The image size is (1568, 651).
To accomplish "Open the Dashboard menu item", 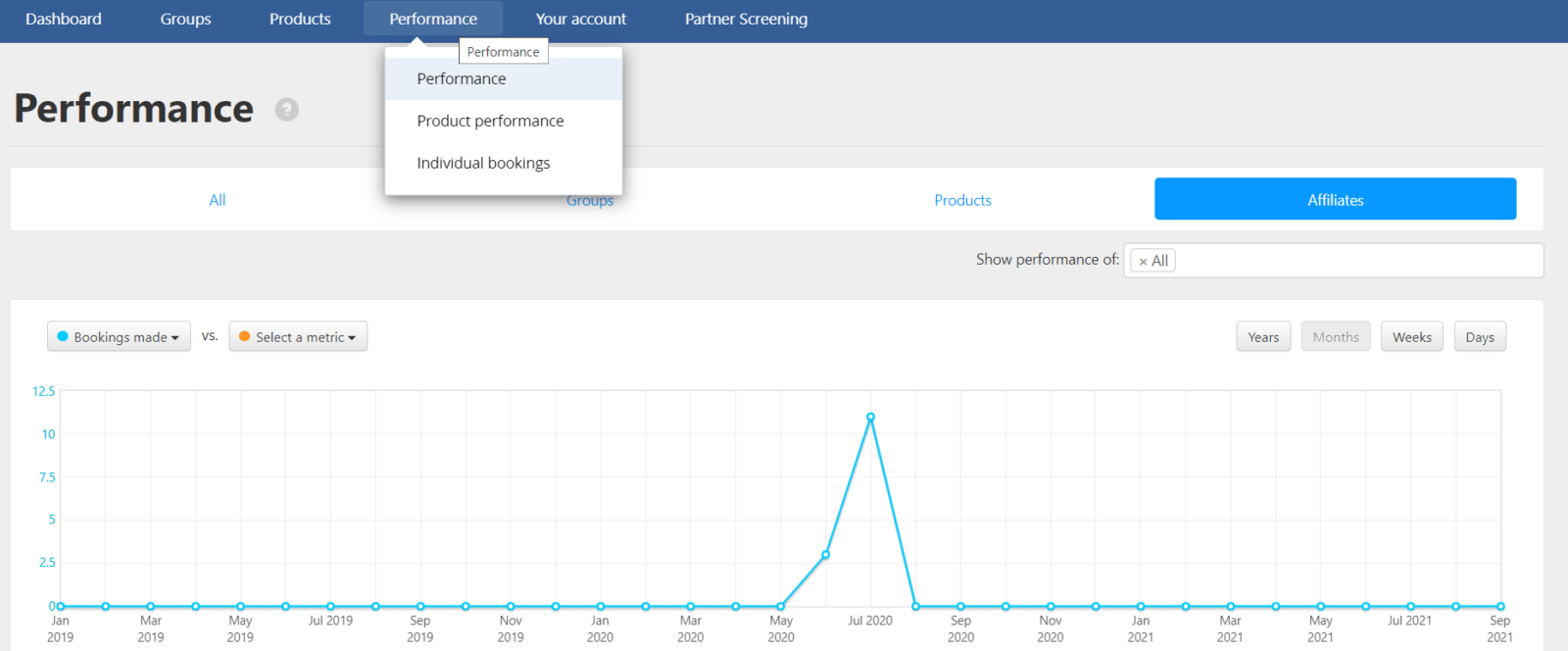I will [64, 19].
